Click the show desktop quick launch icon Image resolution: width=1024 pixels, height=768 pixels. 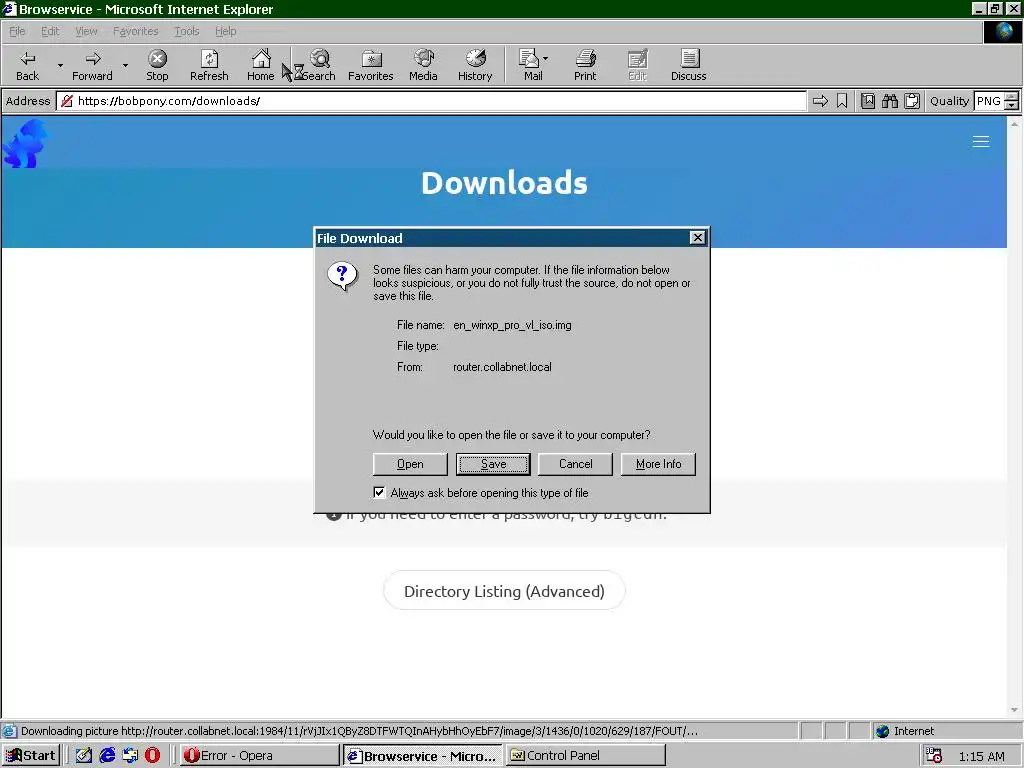[130, 756]
